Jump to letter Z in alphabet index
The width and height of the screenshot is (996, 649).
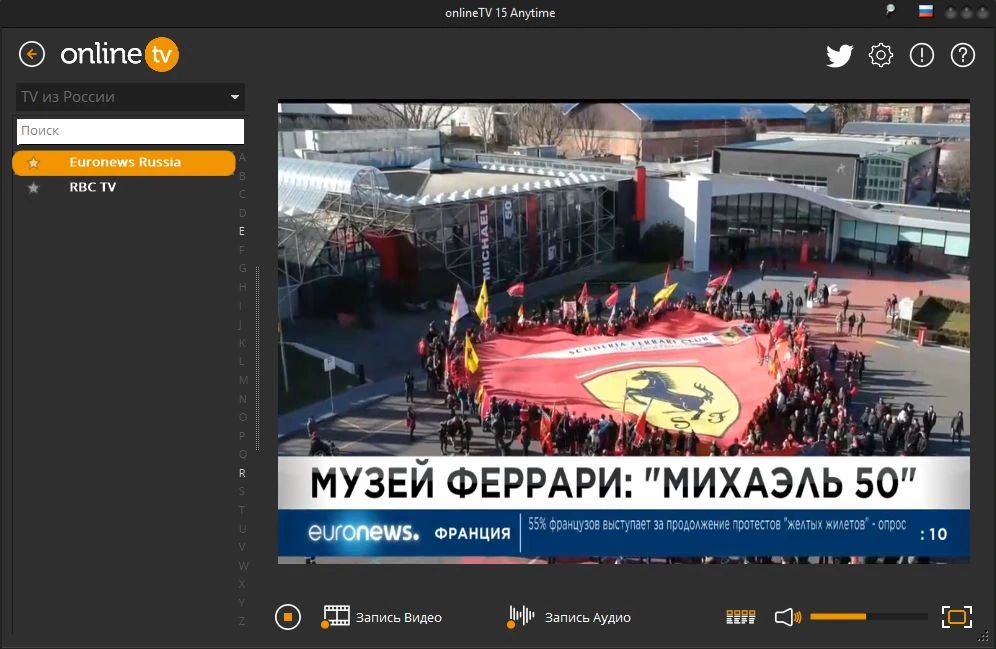242,621
